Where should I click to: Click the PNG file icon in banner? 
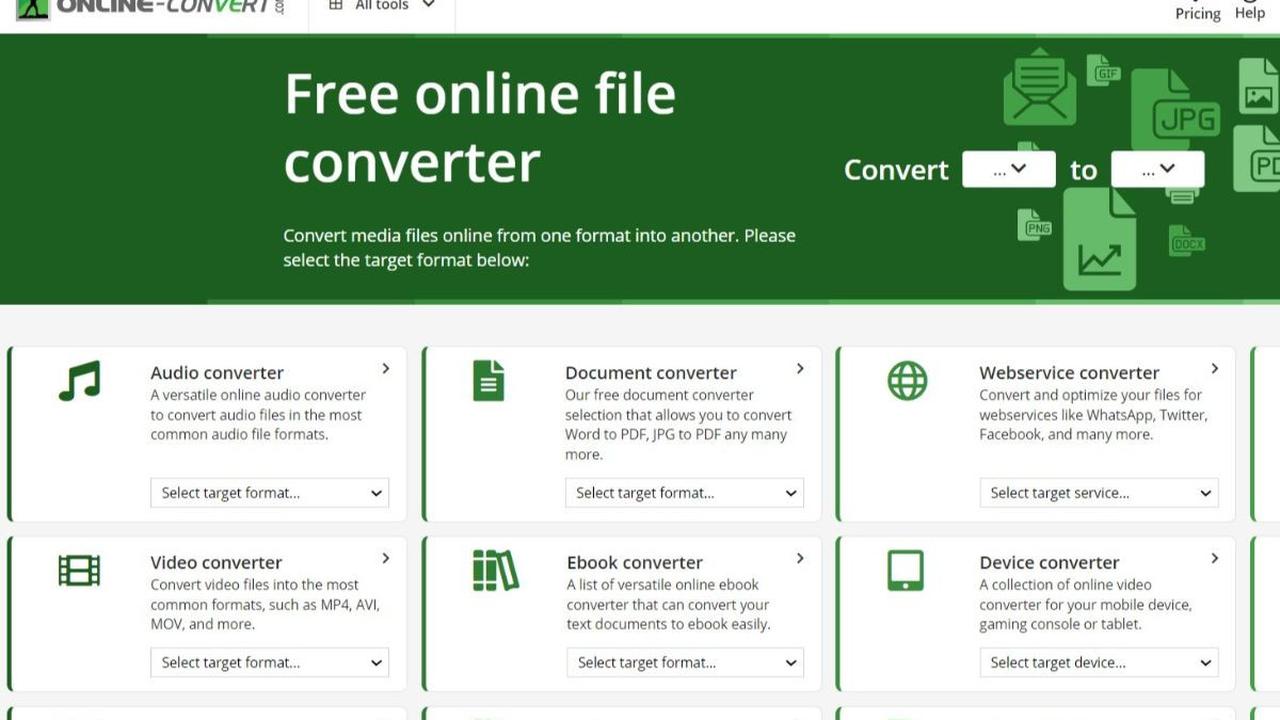click(x=1034, y=225)
